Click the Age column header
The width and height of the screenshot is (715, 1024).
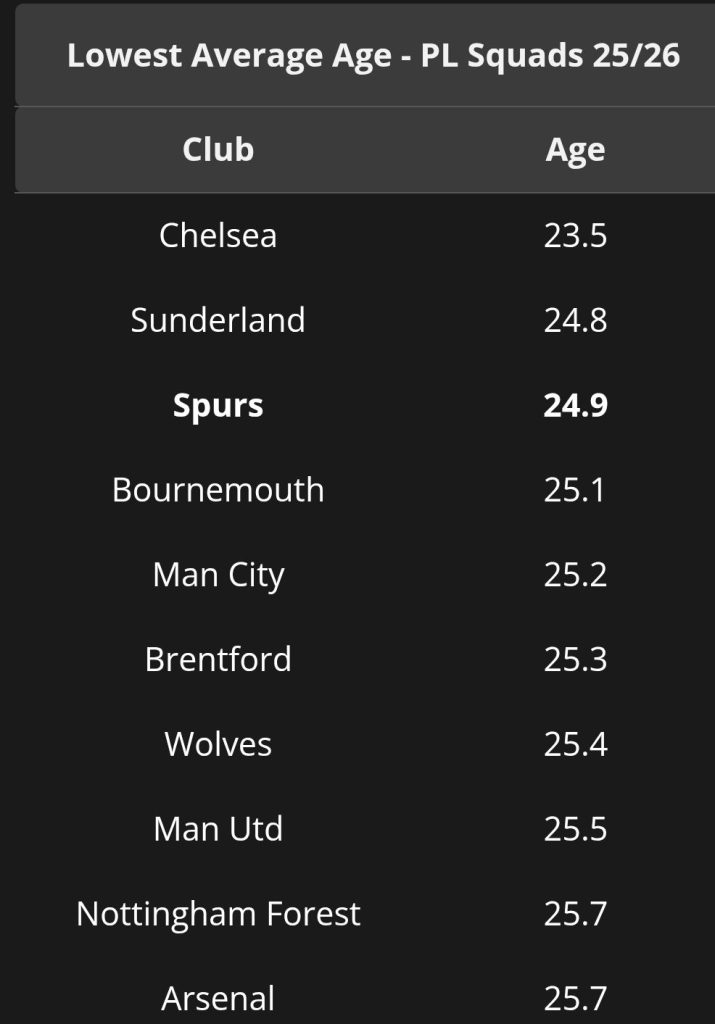pyautogui.click(x=575, y=152)
